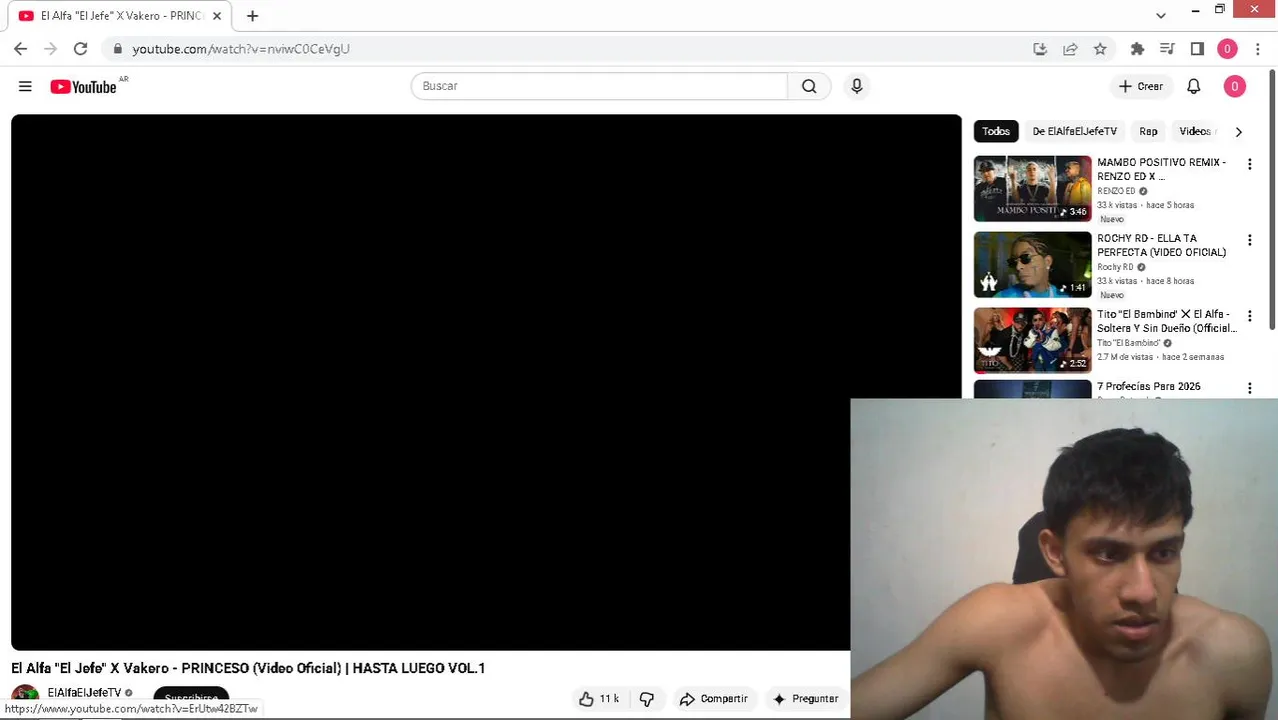Open the RENZO ED channel name

1116,191
